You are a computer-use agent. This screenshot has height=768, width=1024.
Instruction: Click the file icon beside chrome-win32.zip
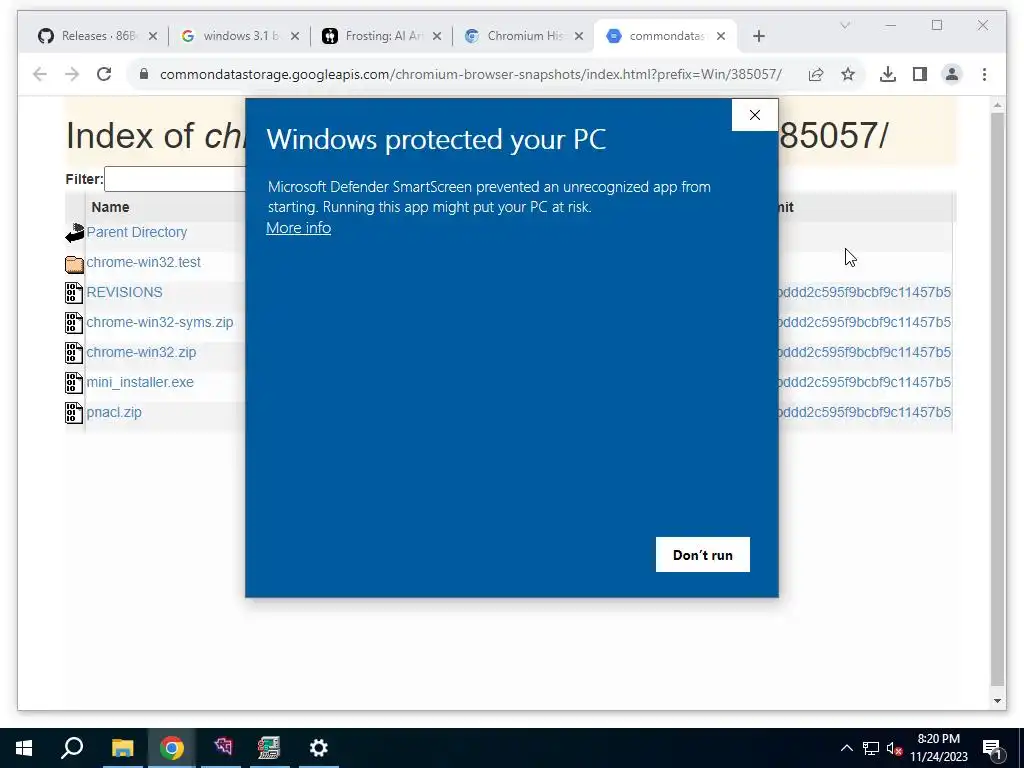click(74, 353)
